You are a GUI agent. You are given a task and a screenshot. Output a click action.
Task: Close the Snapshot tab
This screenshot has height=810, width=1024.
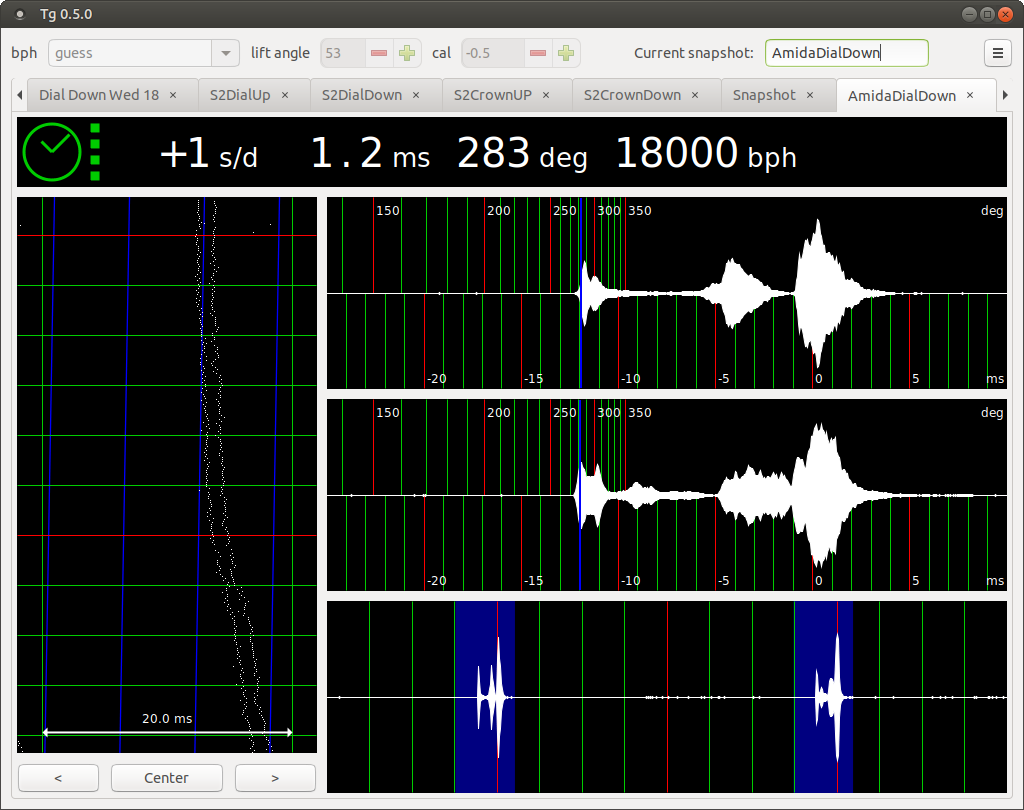[x=810, y=95]
